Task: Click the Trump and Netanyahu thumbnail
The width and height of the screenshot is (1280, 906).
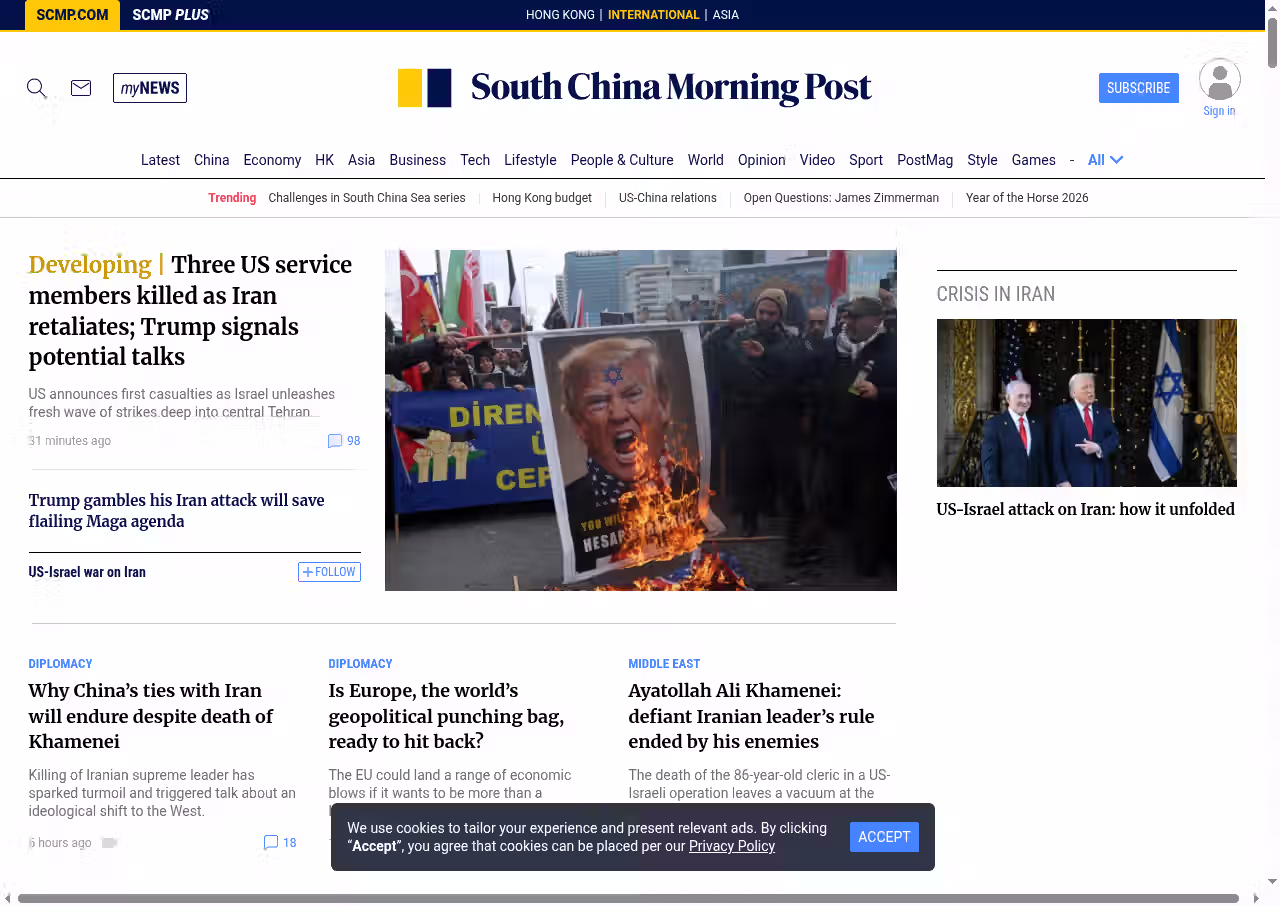Action: [1086, 403]
